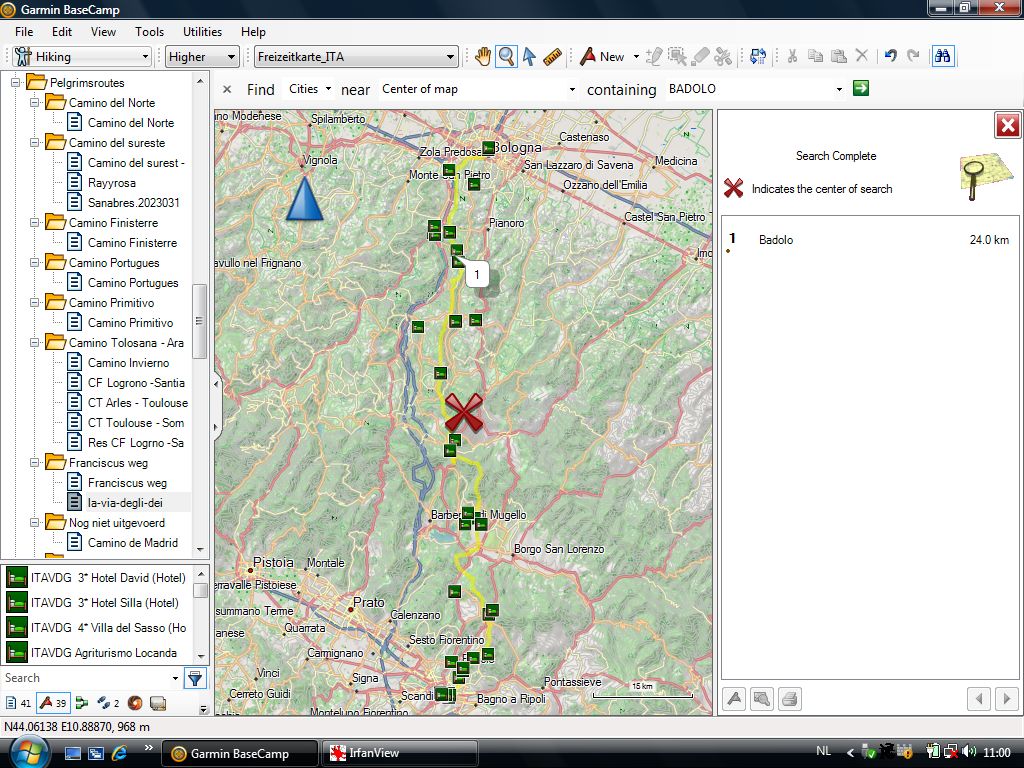1024x768 pixels.
Task: Open the Tools menu
Action: pyautogui.click(x=149, y=32)
